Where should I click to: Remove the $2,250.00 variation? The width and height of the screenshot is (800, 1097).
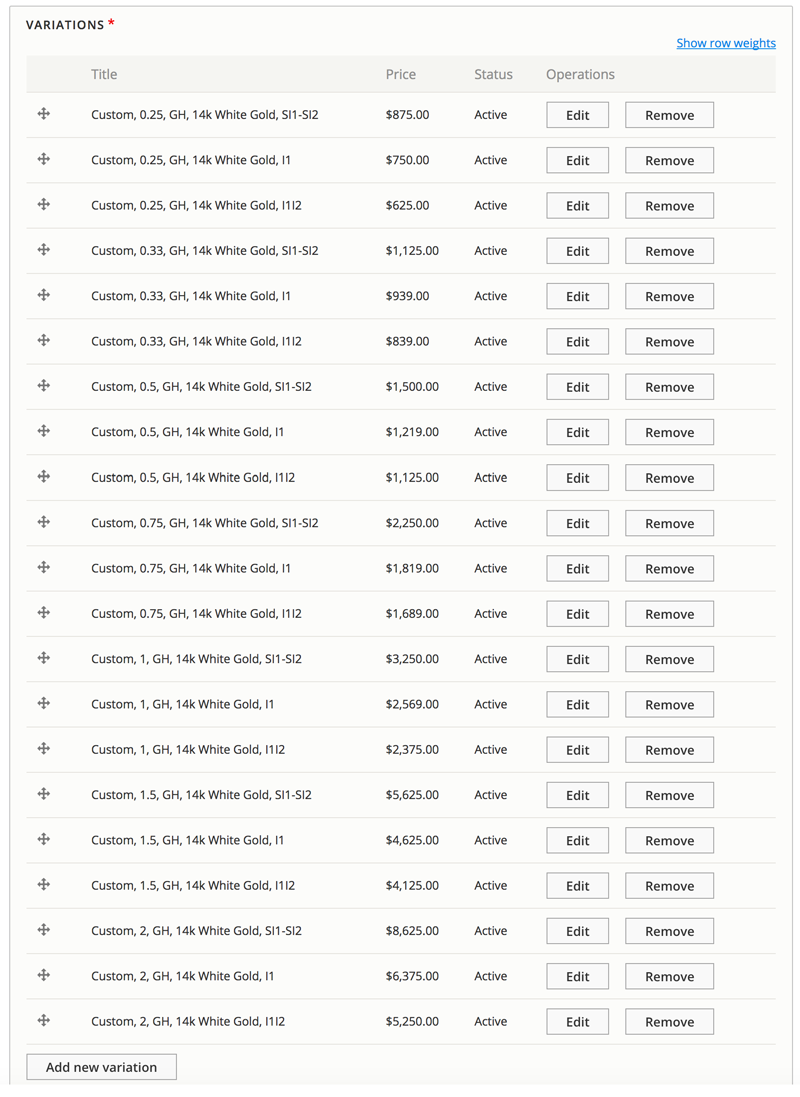pyautogui.click(x=669, y=523)
